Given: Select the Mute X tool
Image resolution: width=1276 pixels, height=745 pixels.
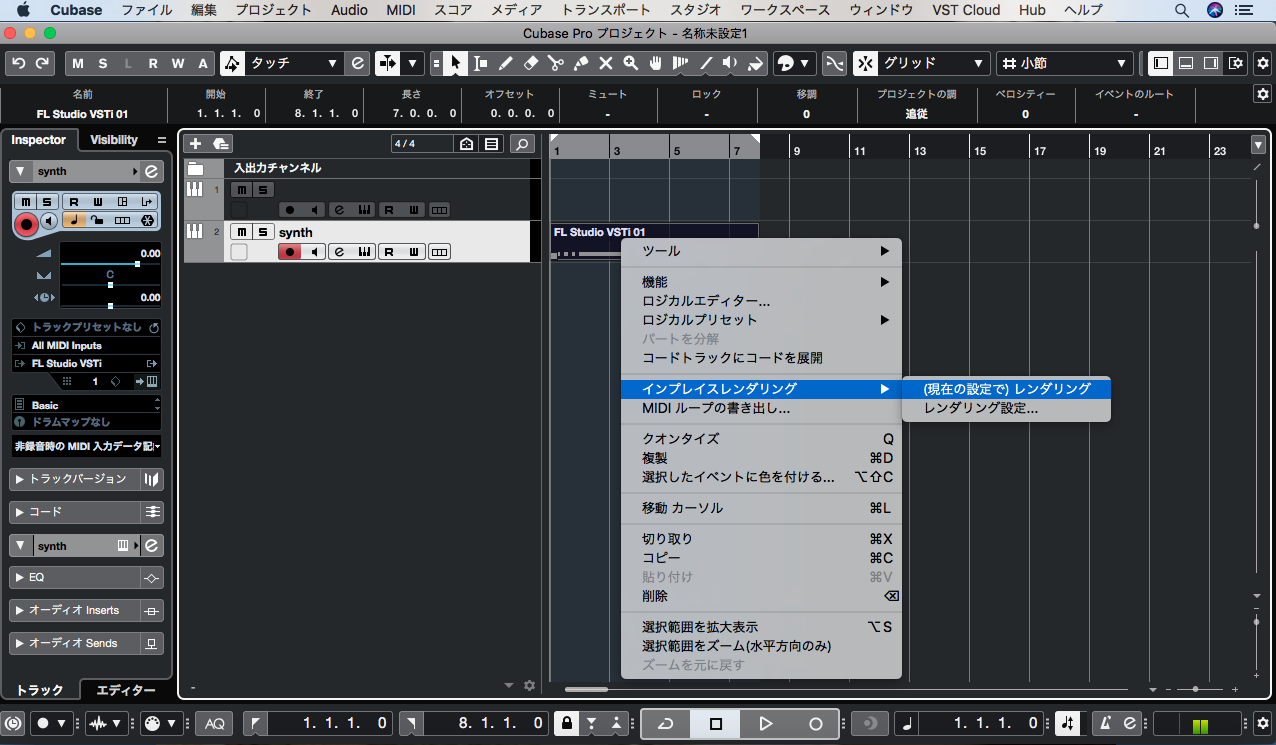Looking at the screenshot, I should tap(606, 63).
